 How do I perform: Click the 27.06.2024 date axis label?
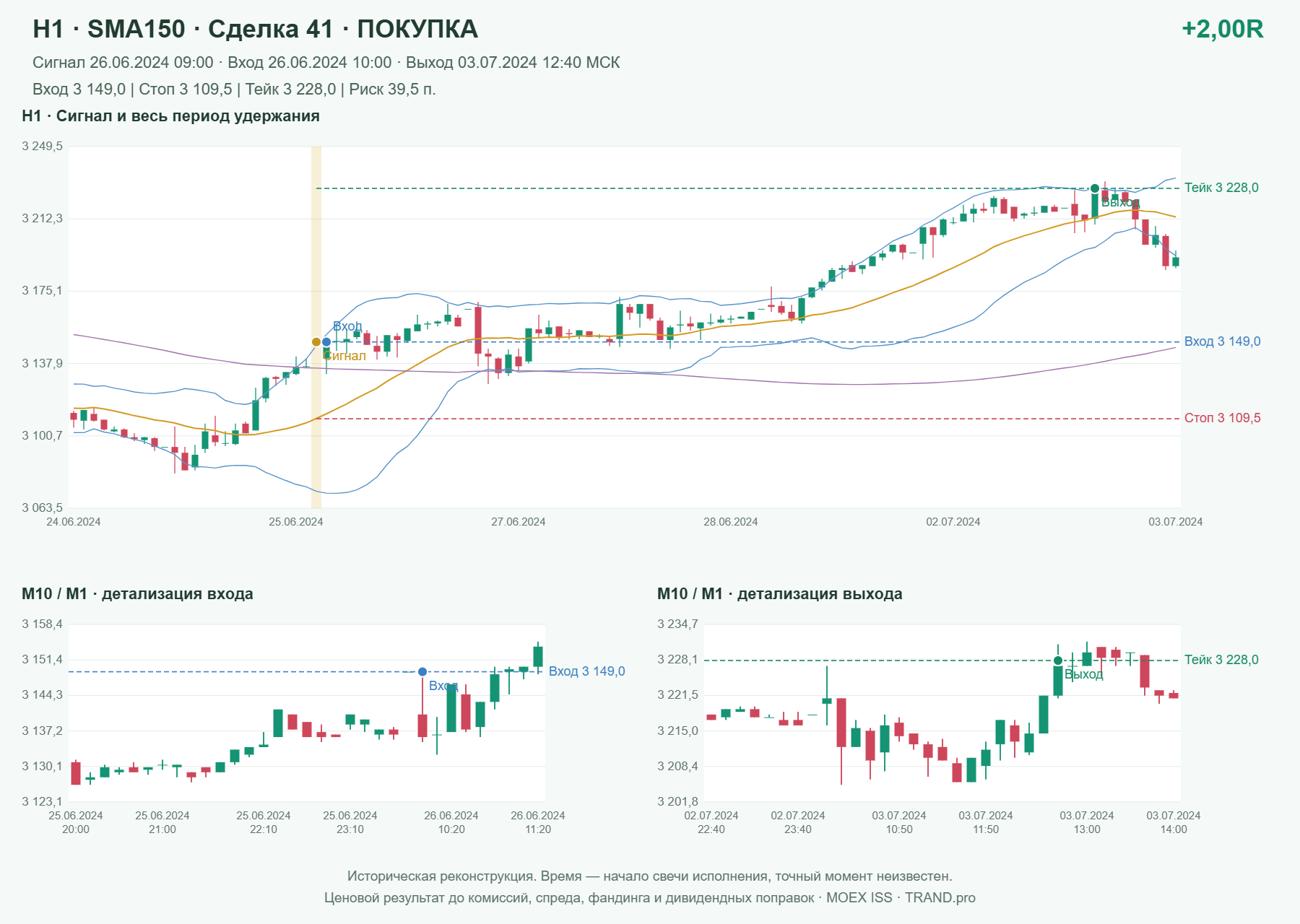[519, 522]
